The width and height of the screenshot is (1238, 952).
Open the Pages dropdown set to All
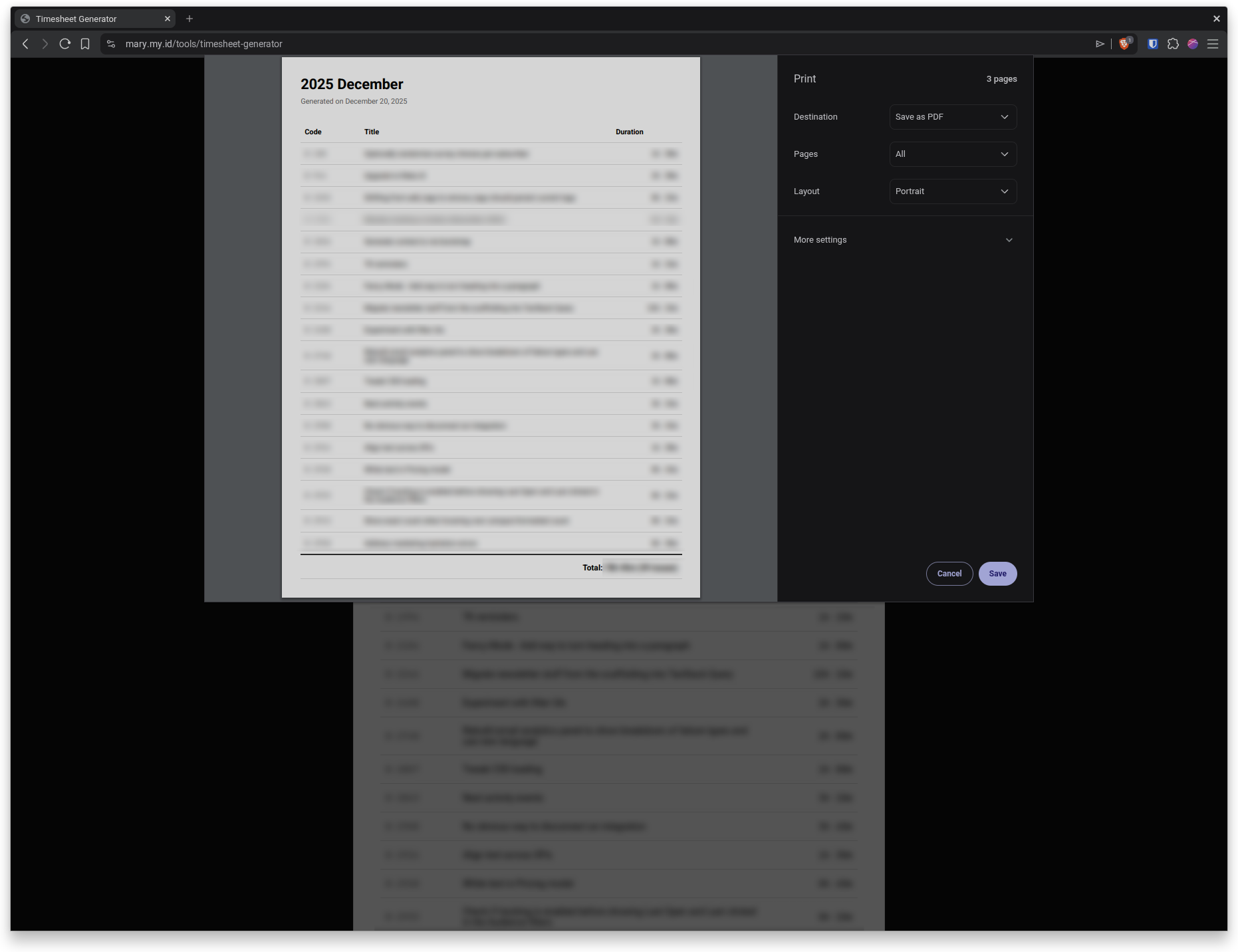click(x=953, y=154)
